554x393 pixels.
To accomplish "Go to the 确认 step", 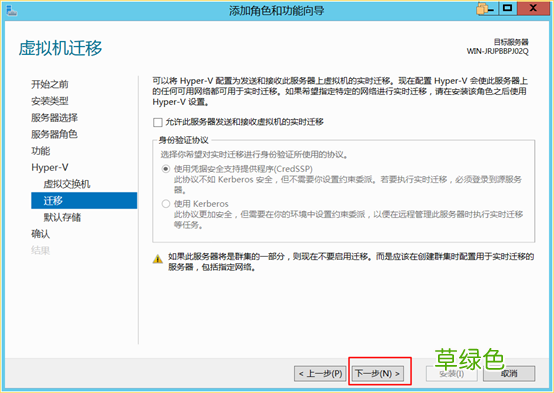I will coord(41,234).
